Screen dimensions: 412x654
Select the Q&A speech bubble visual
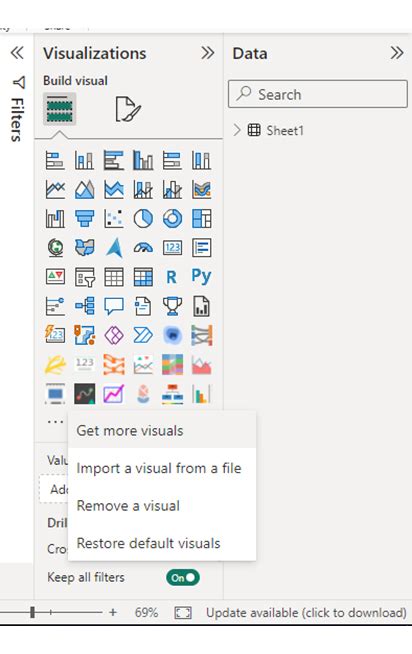[x=114, y=306]
